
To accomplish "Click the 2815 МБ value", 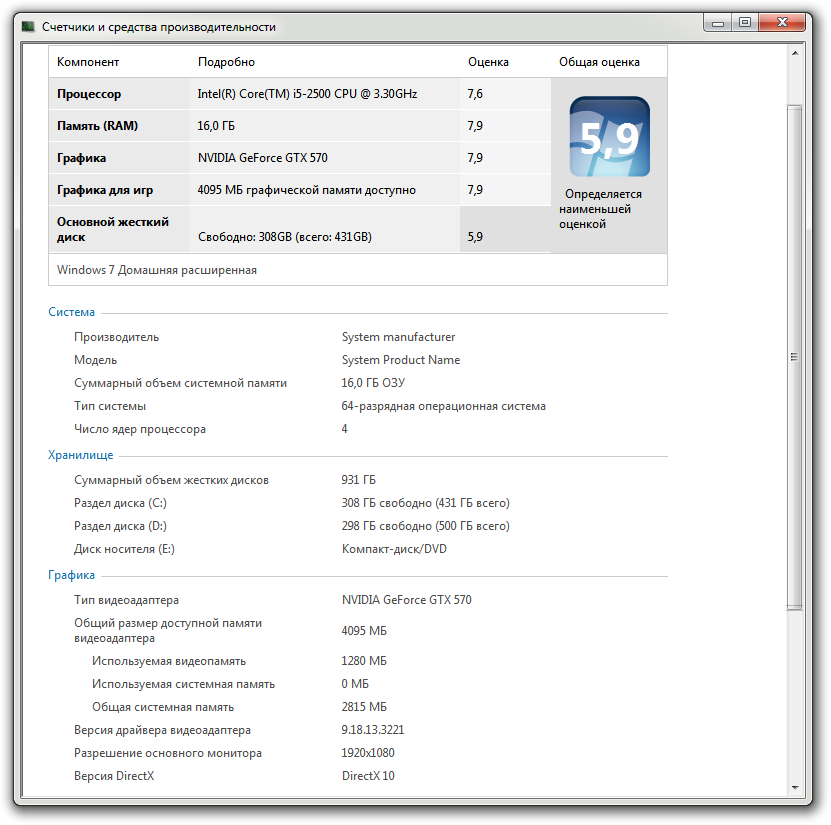I will point(364,707).
